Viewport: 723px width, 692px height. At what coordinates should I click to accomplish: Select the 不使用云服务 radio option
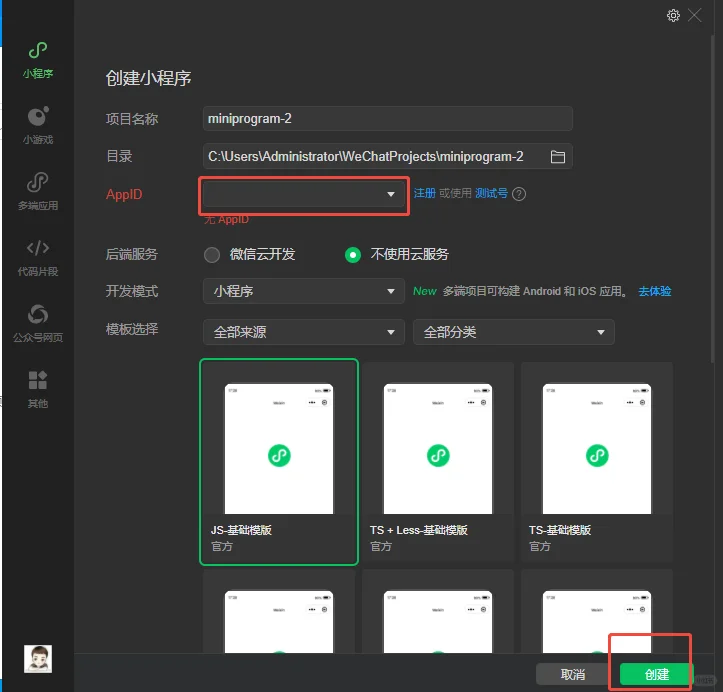[353, 254]
